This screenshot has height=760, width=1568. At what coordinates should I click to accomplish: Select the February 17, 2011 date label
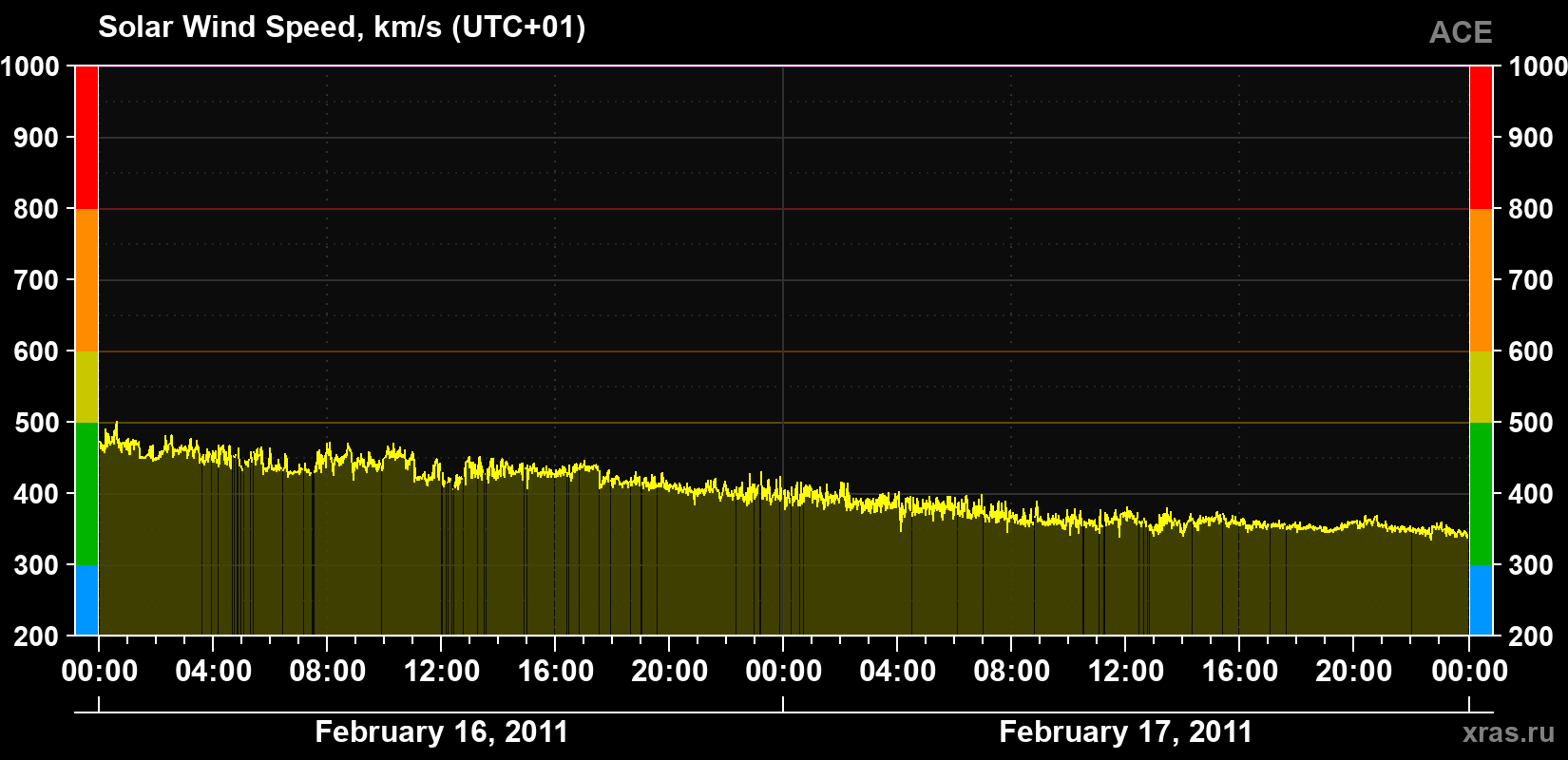1126,731
